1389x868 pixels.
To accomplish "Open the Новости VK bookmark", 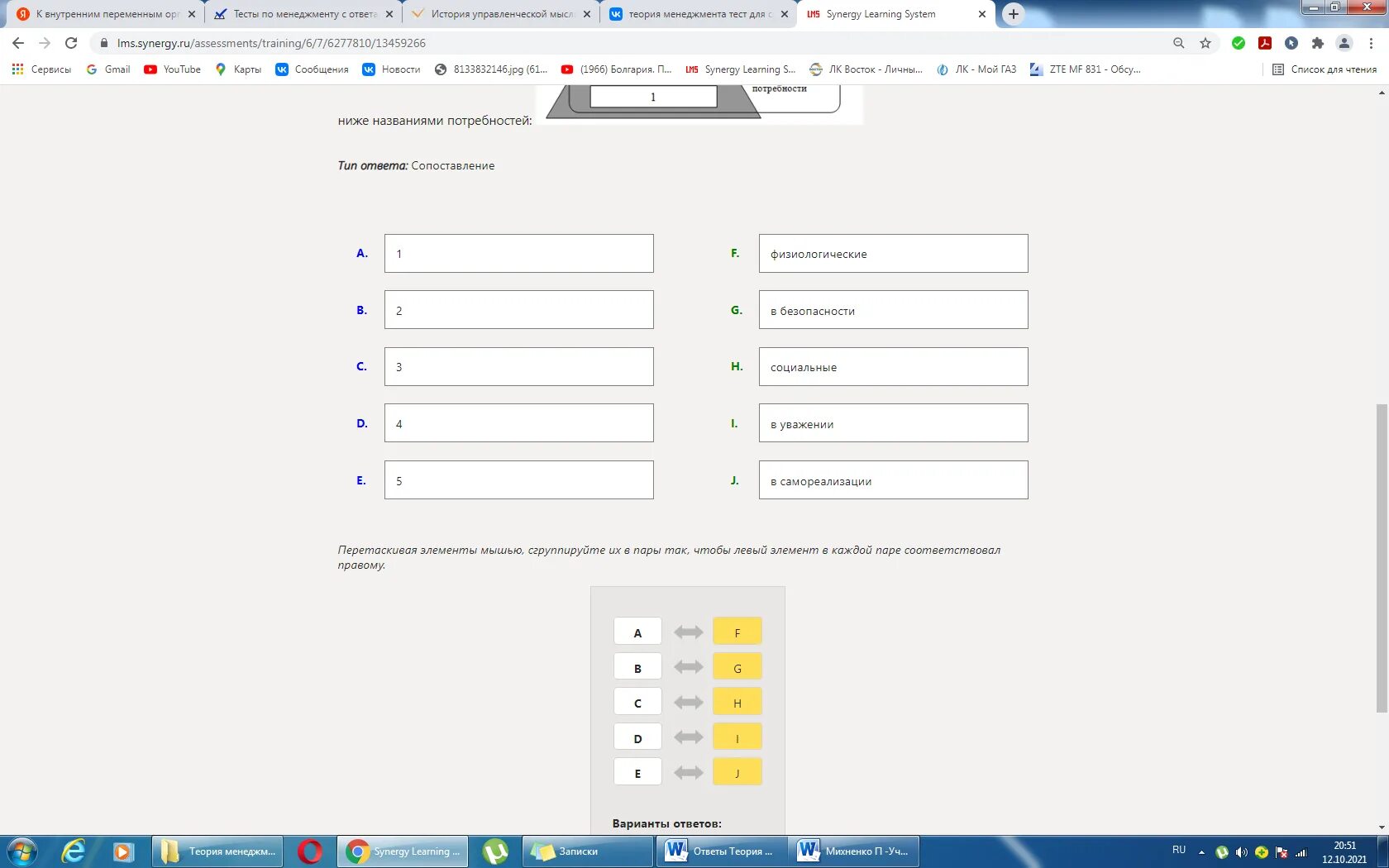I will 392,69.
